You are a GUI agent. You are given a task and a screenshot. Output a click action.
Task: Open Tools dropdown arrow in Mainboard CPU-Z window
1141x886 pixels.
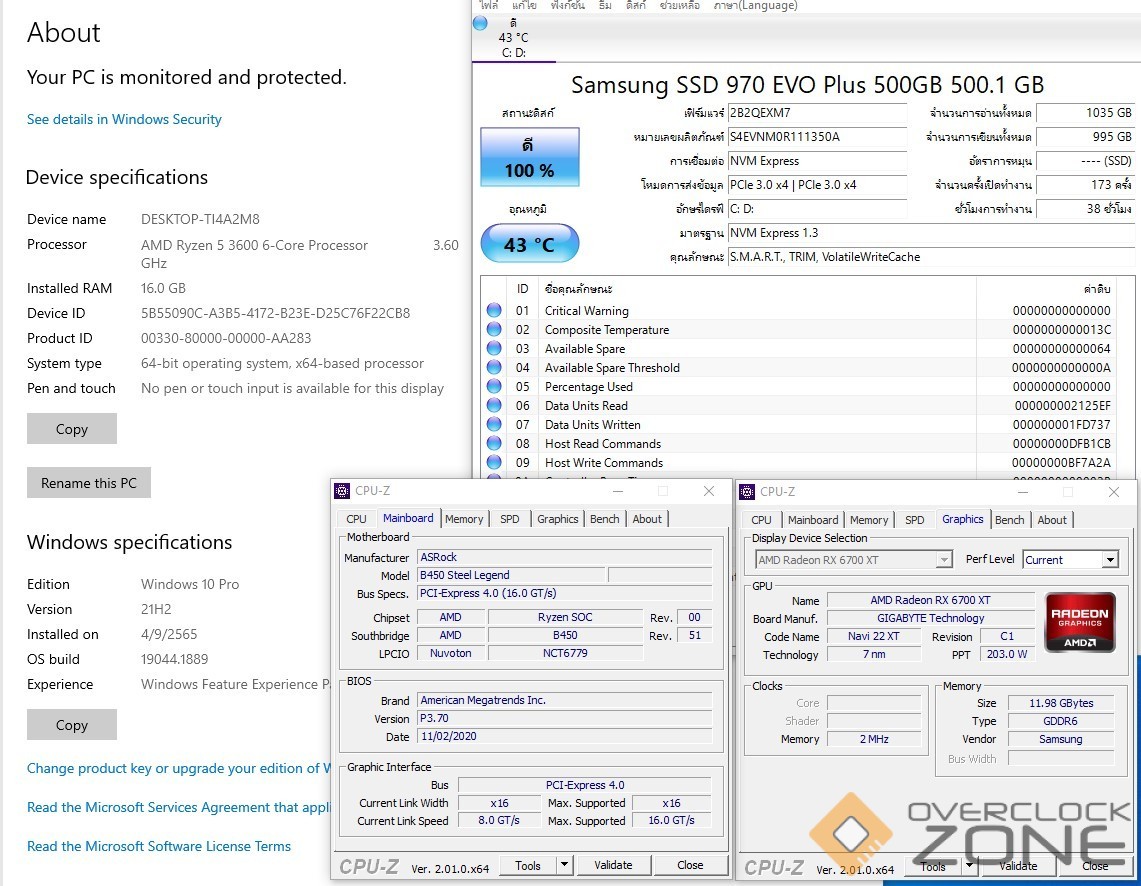[x=564, y=865]
